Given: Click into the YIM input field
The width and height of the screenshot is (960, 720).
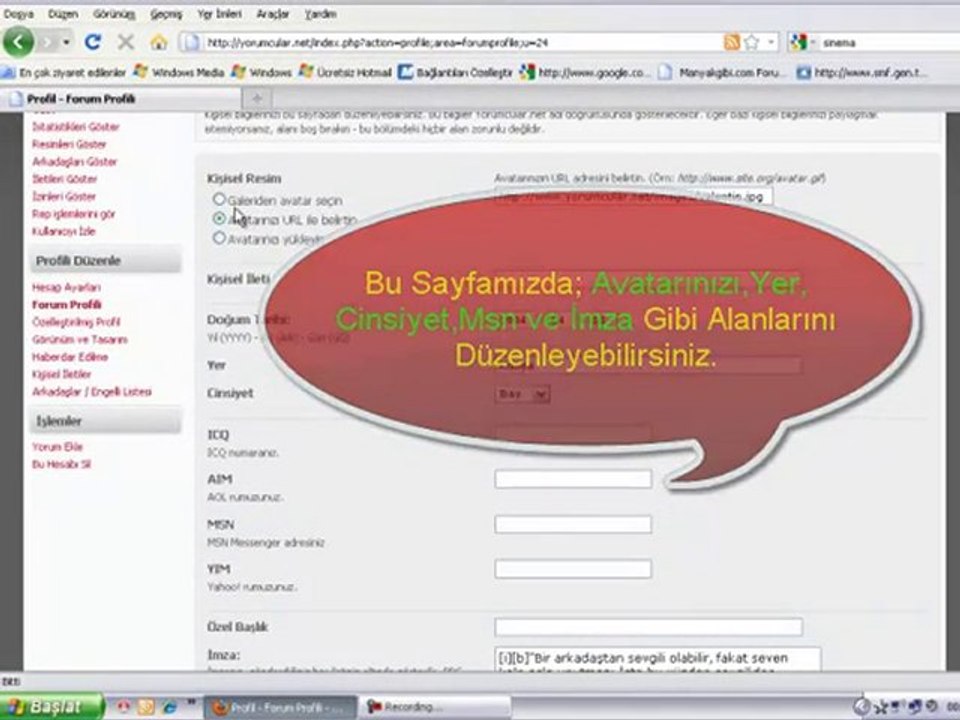Looking at the screenshot, I should coord(573,569).
